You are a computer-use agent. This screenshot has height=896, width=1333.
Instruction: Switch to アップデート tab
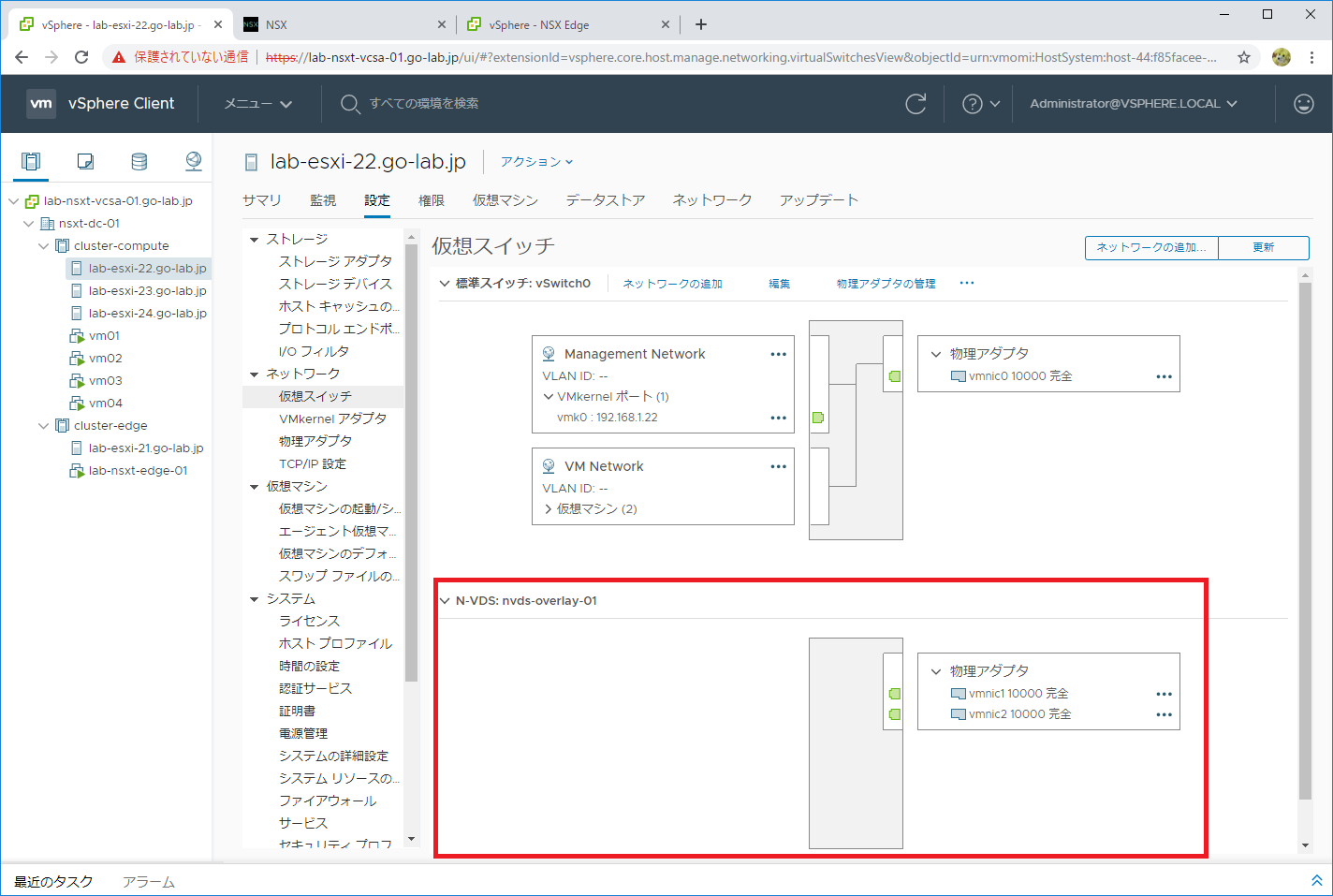coord(819,200)
